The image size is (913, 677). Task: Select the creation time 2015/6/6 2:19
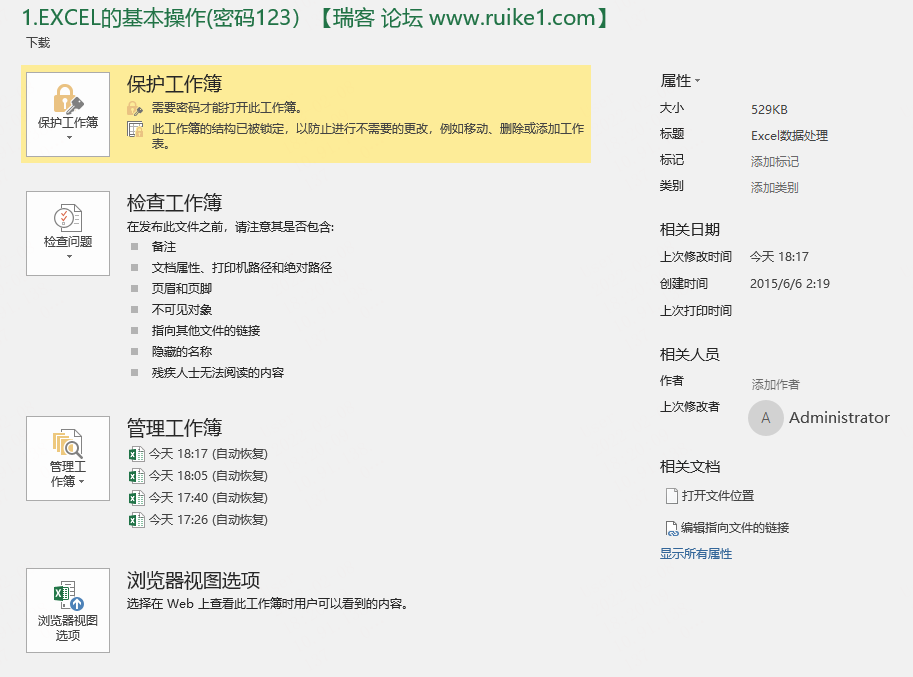[x=790, y=283]
